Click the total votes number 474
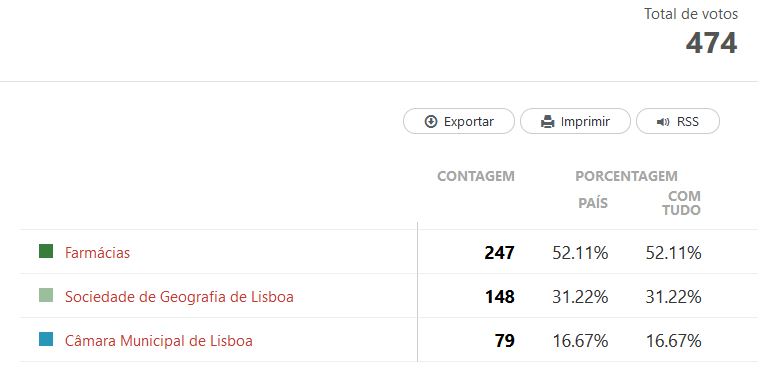The height and width of the screenshot is (371, 763). point(711,43)
